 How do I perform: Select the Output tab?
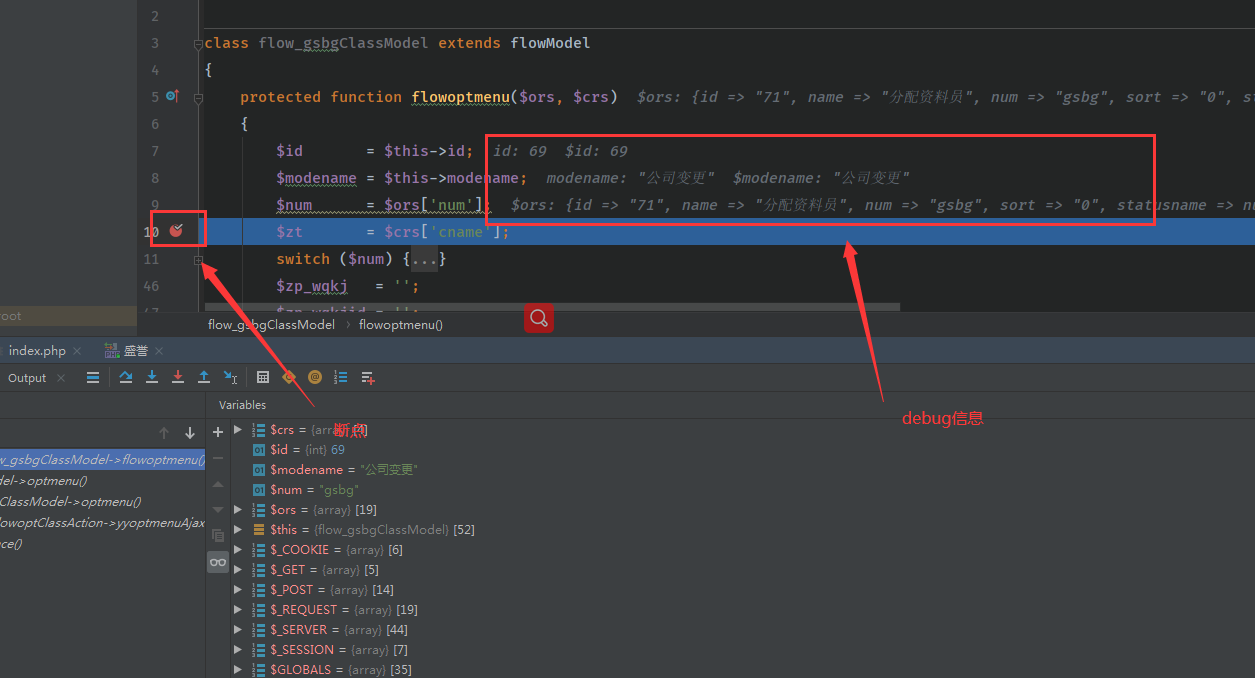click(27, 378)
